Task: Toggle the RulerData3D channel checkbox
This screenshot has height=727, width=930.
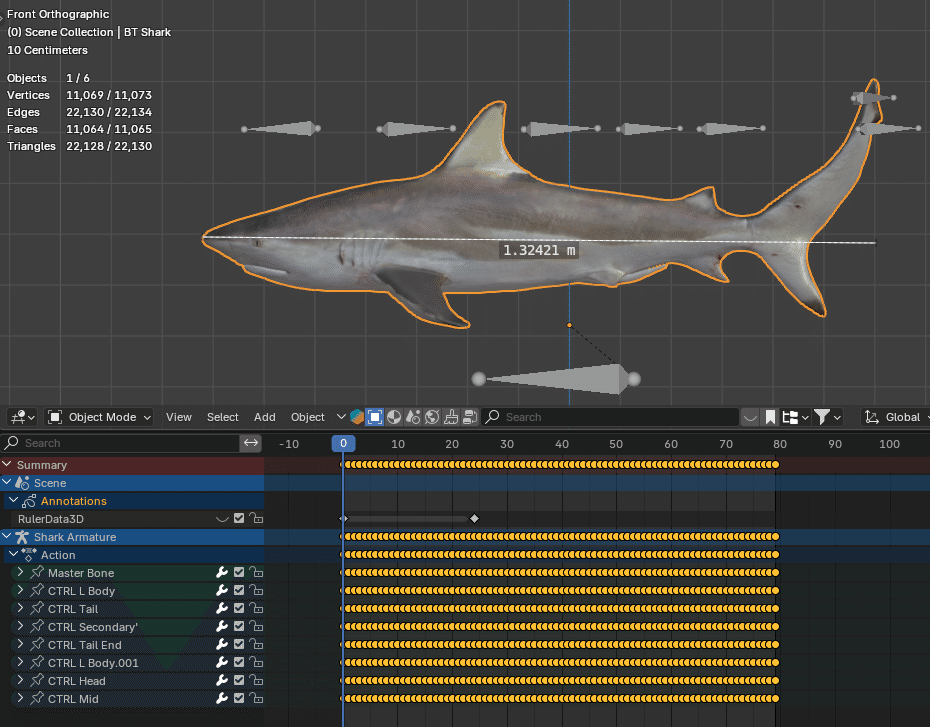Action: [239, 518]
